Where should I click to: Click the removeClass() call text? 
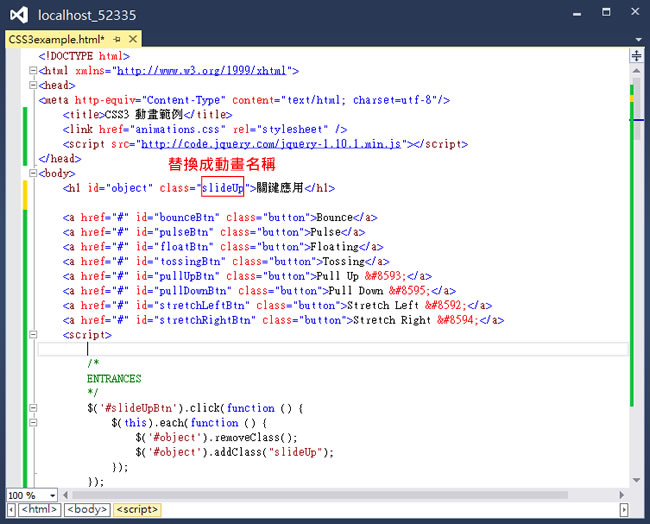253,437
